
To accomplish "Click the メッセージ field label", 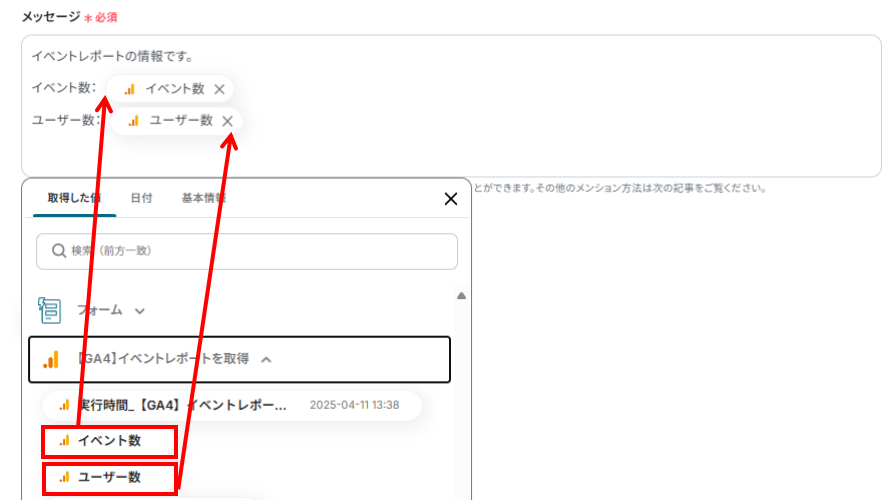I will [x=51, y=17].
